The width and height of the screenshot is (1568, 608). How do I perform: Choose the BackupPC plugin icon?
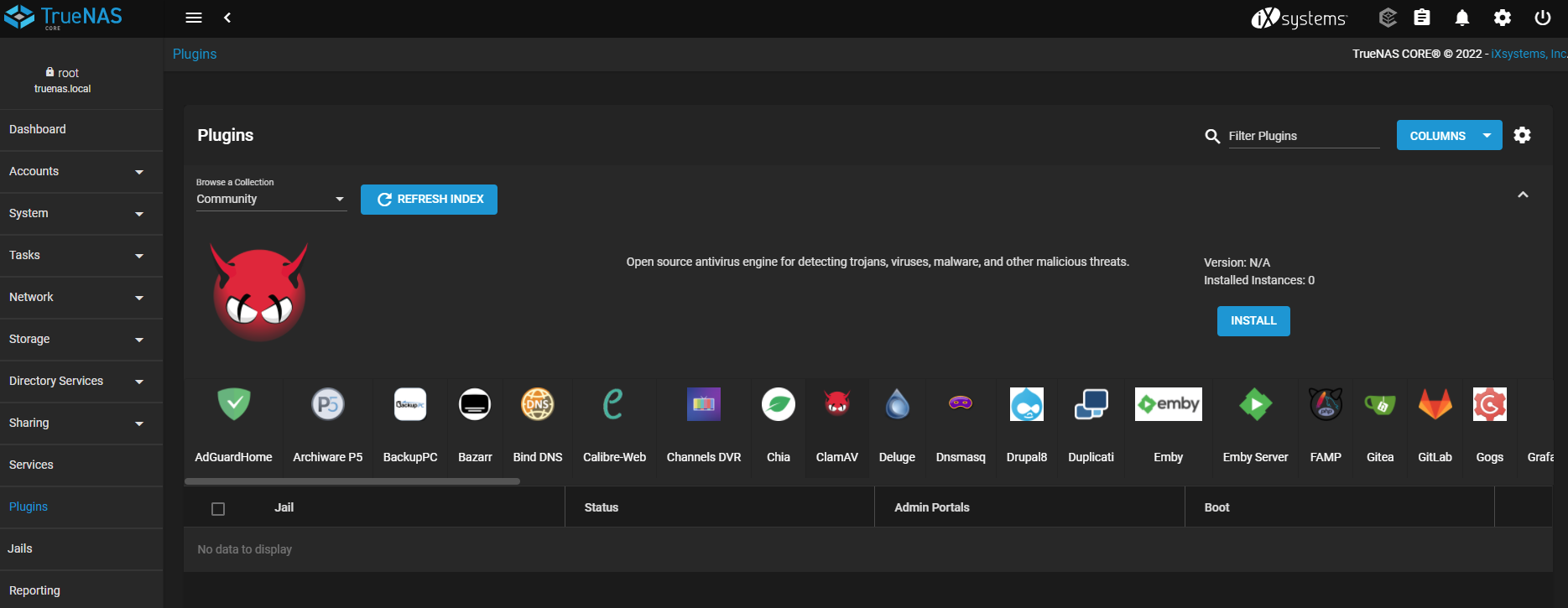(410, 404)
